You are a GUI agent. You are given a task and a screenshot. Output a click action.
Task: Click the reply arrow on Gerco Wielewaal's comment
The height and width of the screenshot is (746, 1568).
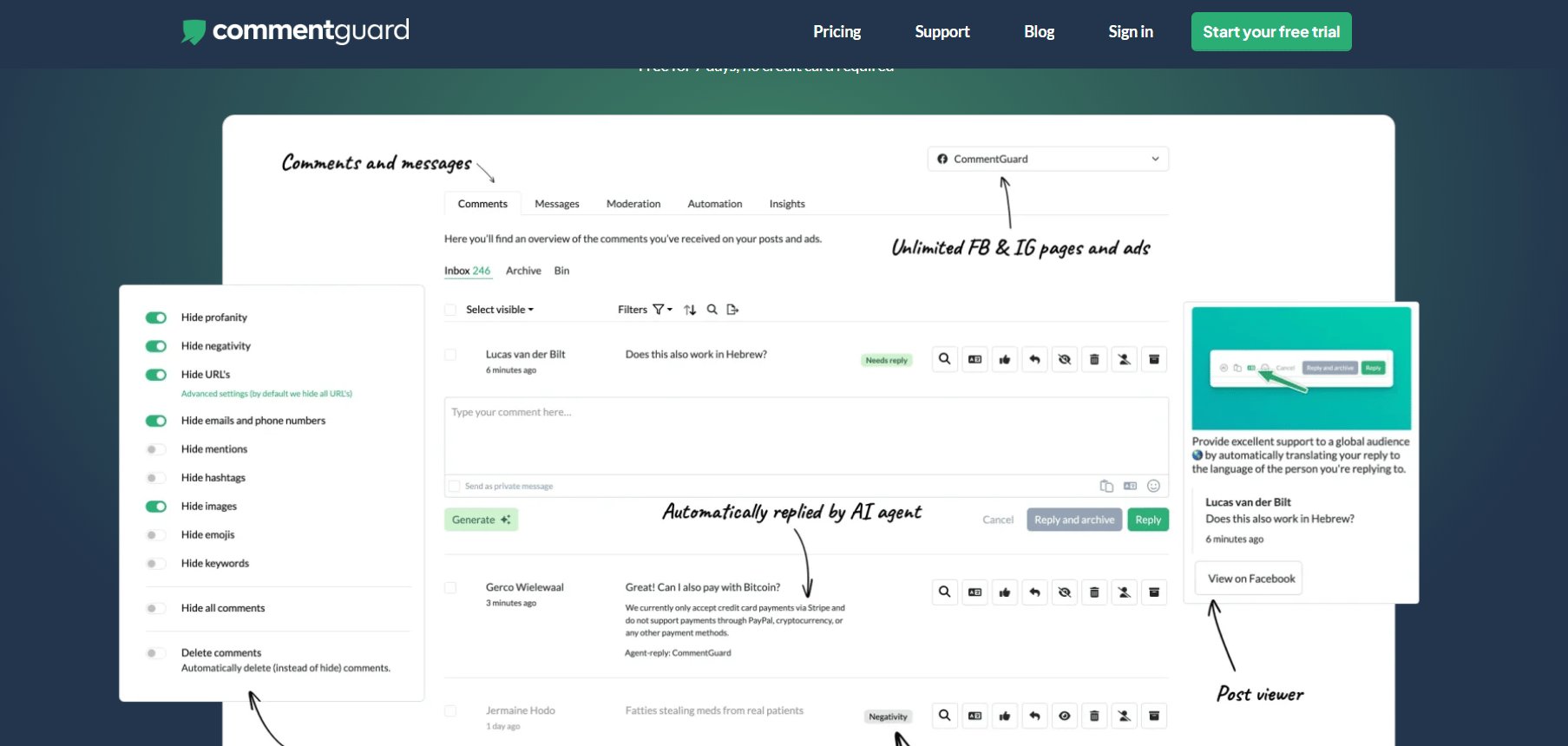1034,592
